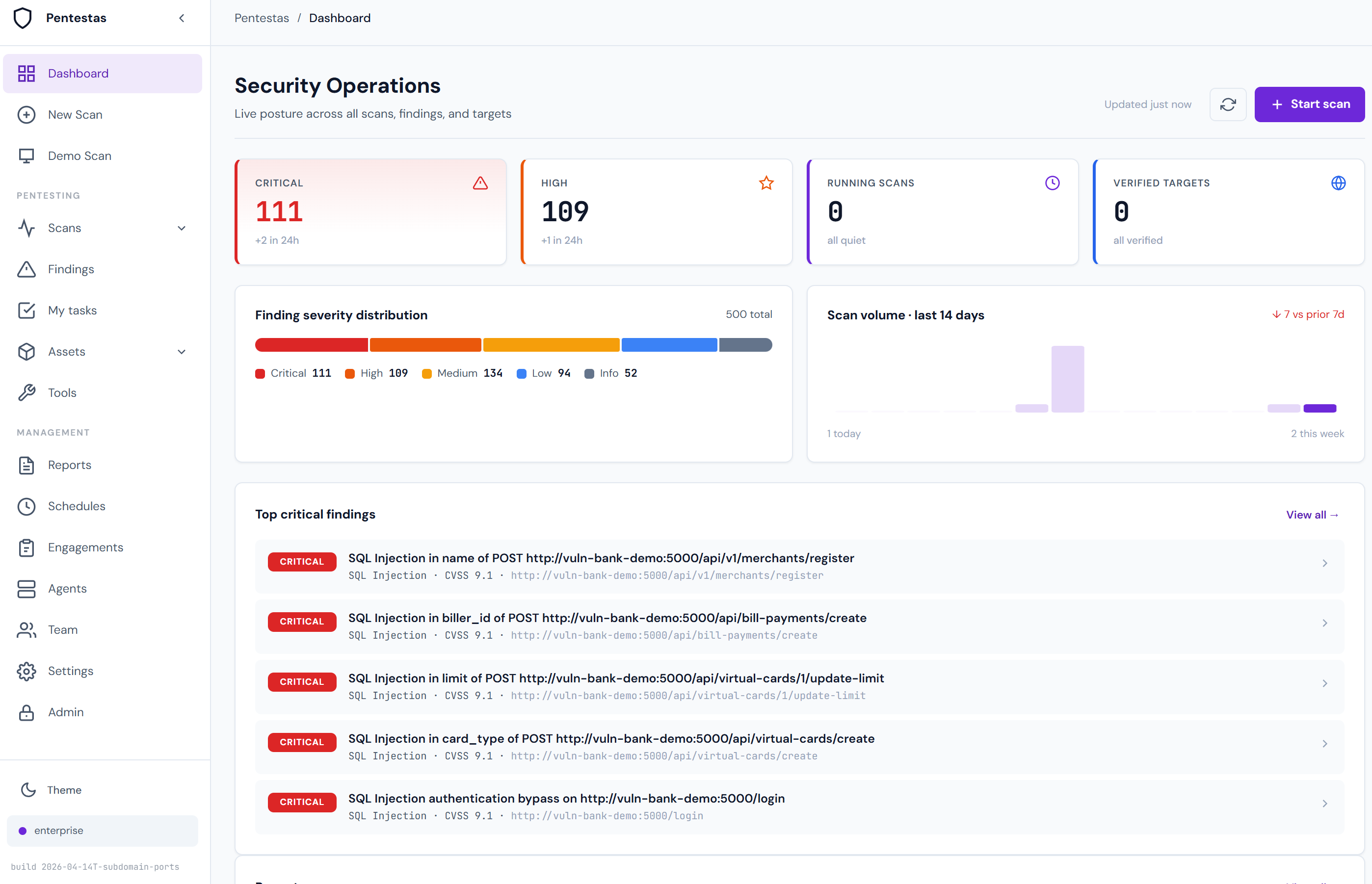Screen dimensions: 1372x884
Task: Refresh dashboard with the reload icon
Action: pyautogui.click(x=1228, y=104)
